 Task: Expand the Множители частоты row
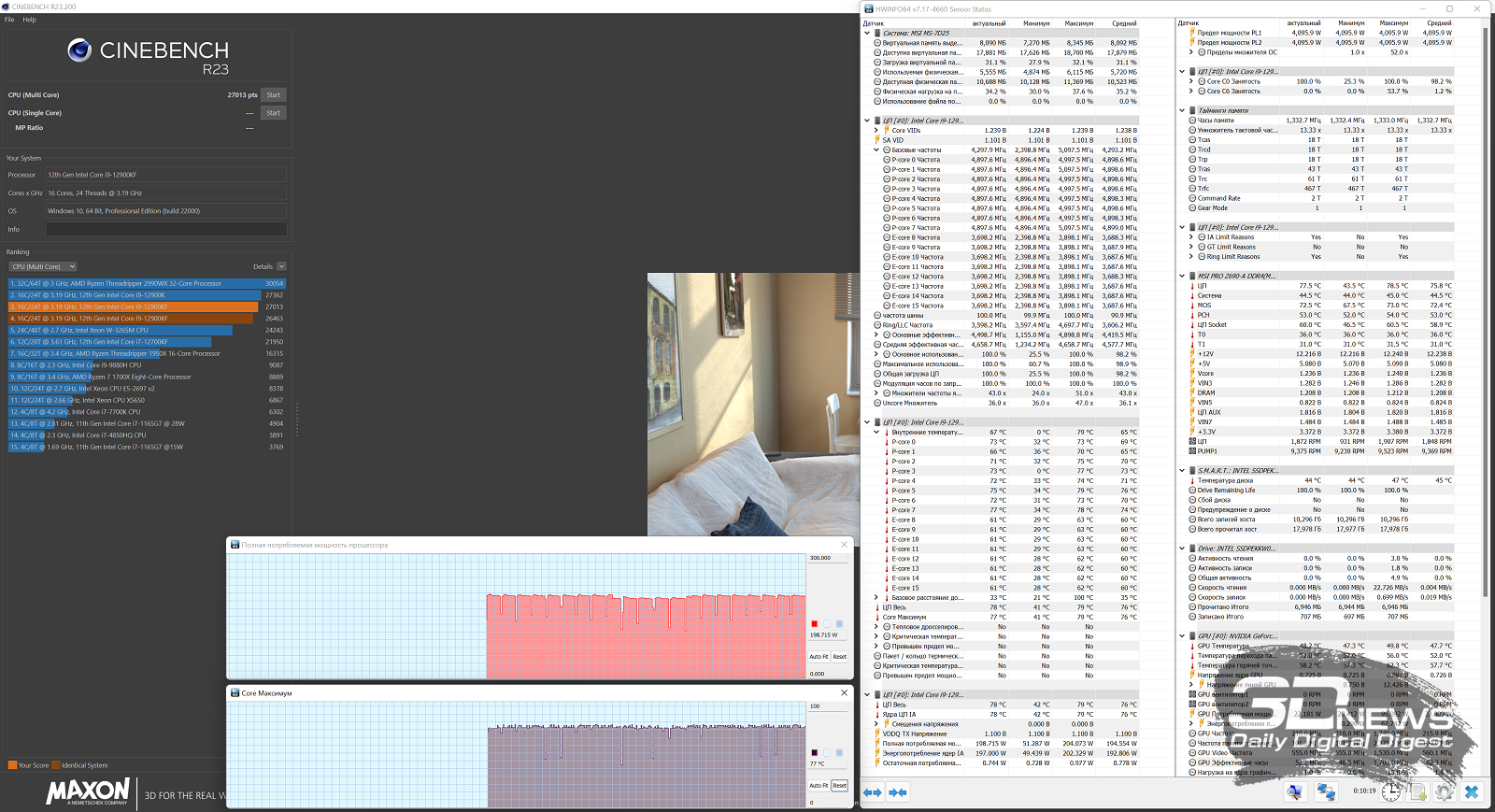876,392
